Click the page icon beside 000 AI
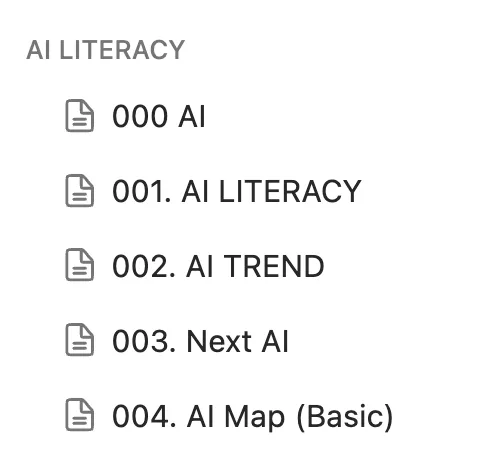 point(79,116)
